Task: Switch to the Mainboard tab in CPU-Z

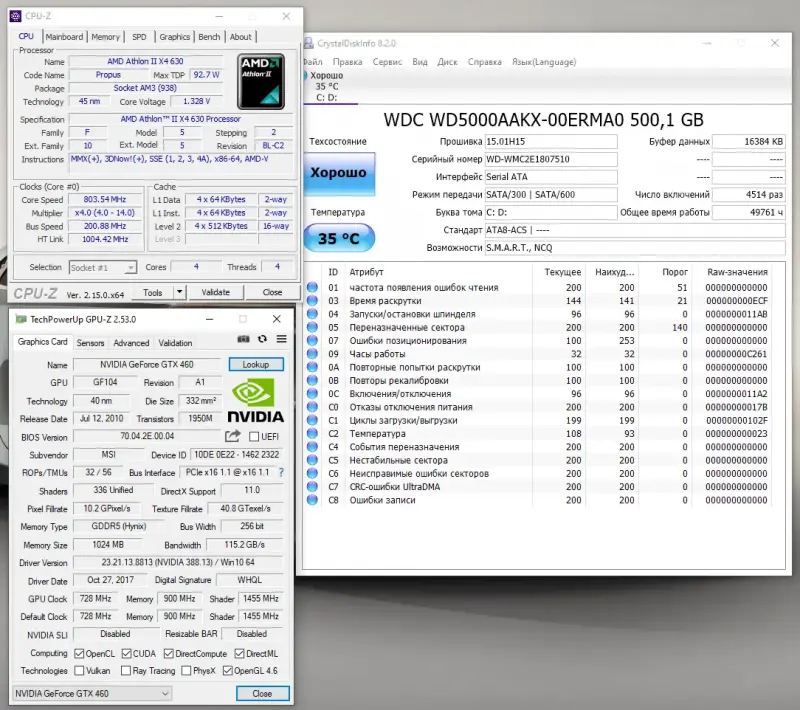Action: pos(64,37)
